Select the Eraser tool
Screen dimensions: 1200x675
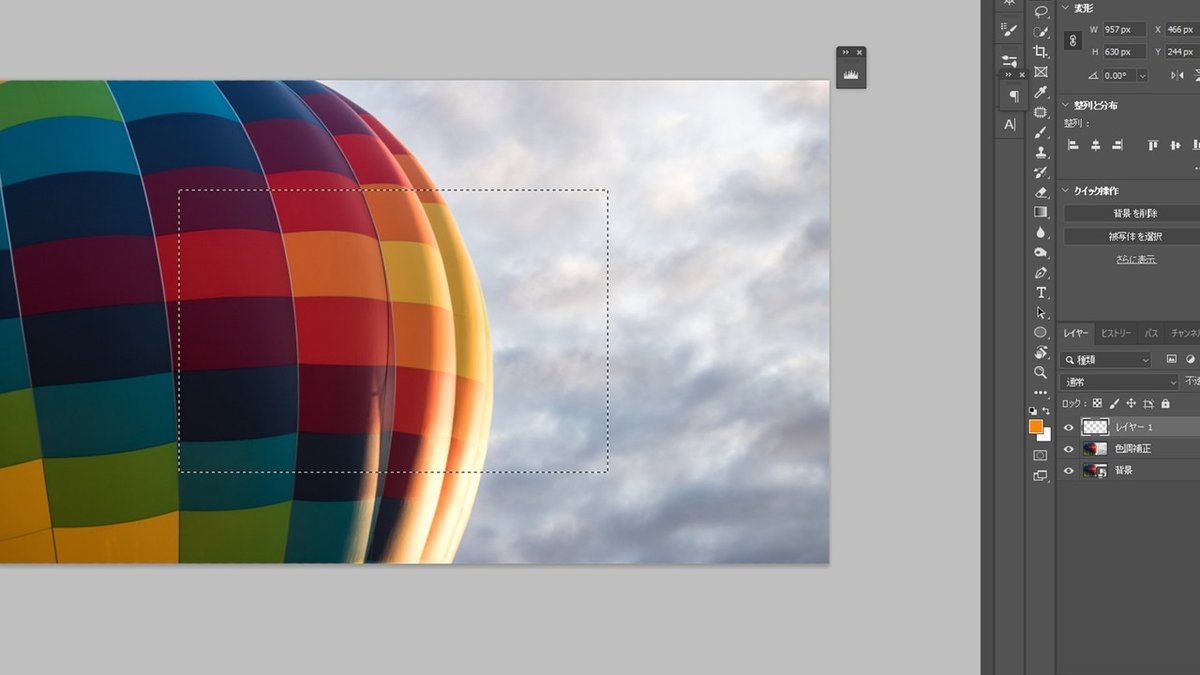coord(1041,192)
